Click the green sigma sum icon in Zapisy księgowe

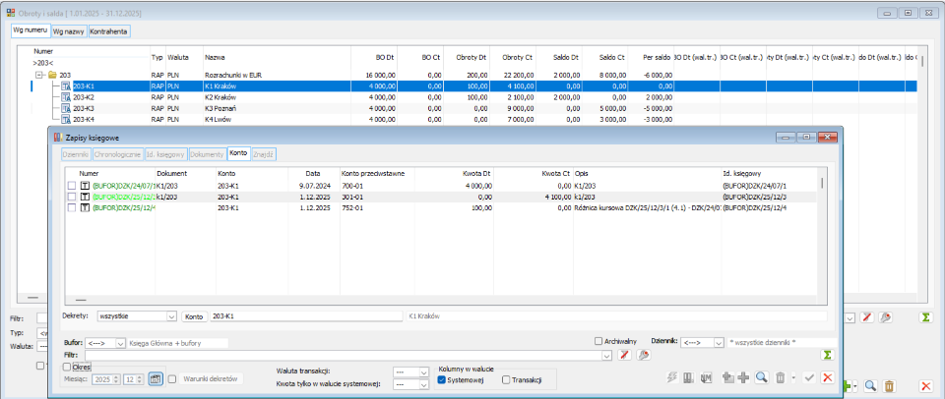coord(827,356)
